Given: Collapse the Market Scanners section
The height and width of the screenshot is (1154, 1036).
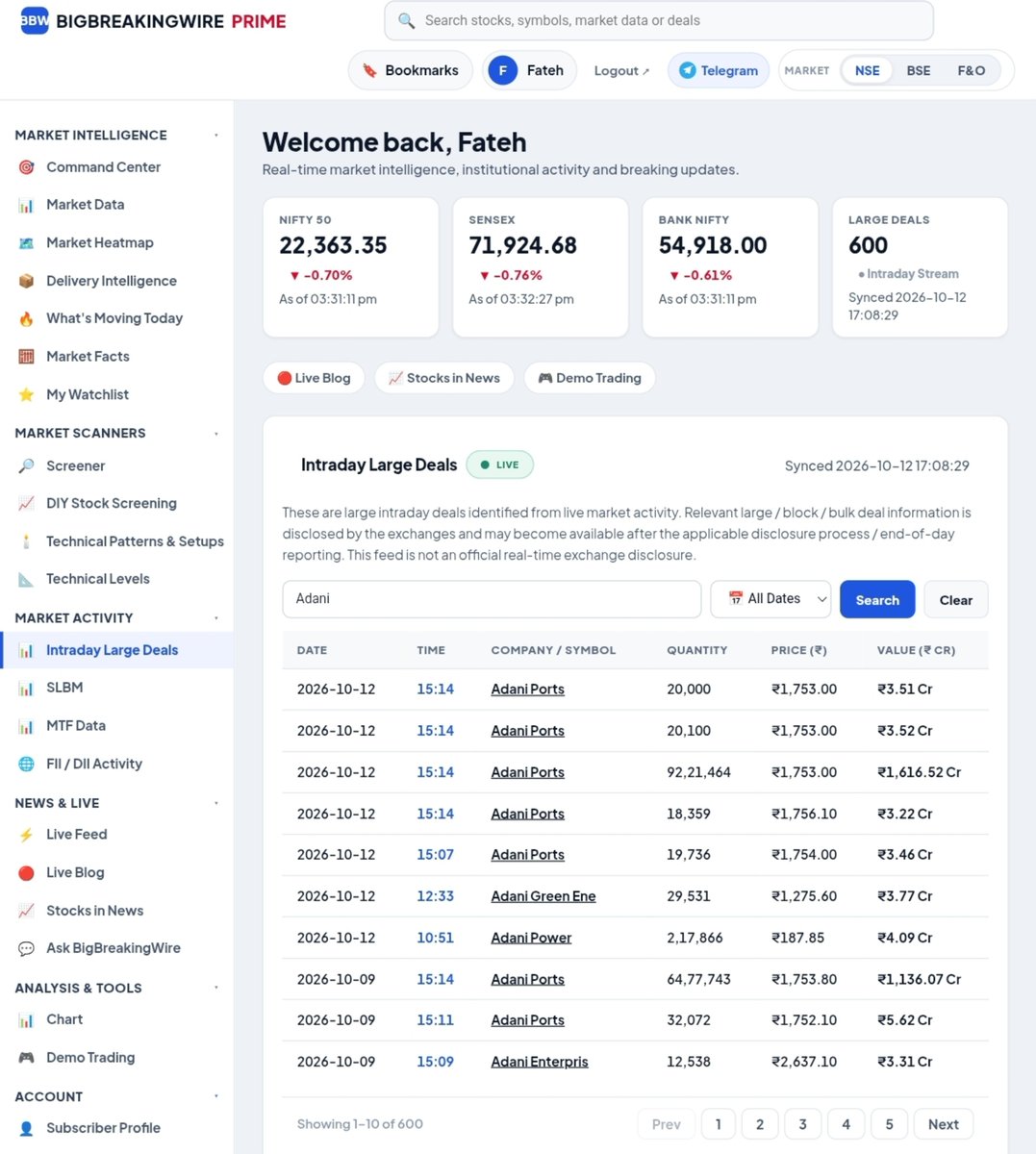Looking at the screenshot, I should tap(215, 434).
